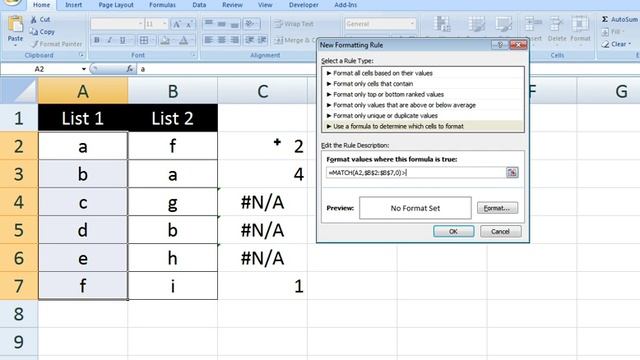This screenshot has width=640, height=360.
Task: Open Font dialog launcher
Action: tap(193, 55)
